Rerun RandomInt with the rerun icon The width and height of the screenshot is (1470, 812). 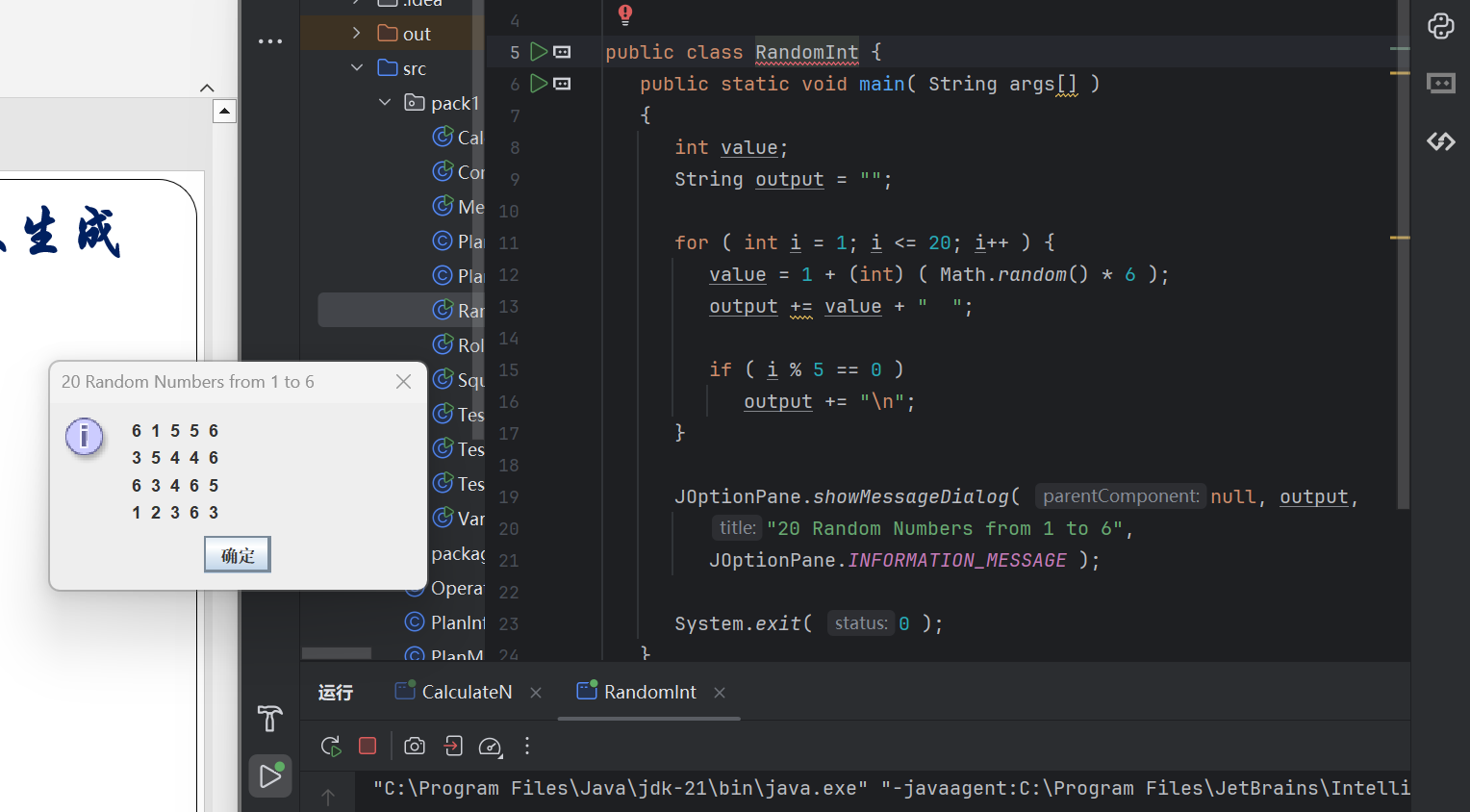tap(331, 746)
